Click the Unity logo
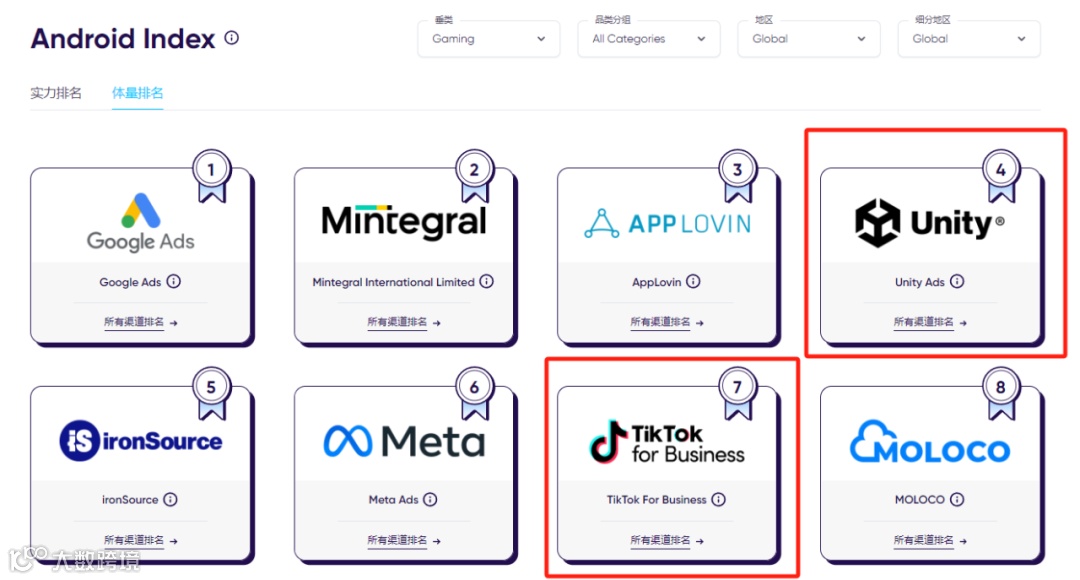This screenshot has height=580, width=1080. pos(929,222)
